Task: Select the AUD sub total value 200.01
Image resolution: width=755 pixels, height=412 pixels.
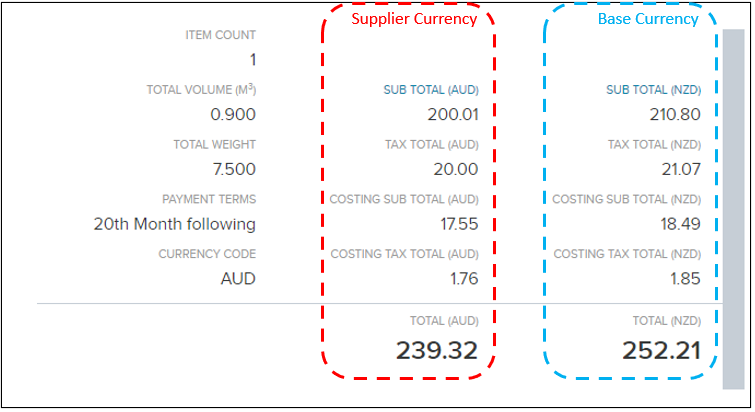Action: (x=452, y=114)
